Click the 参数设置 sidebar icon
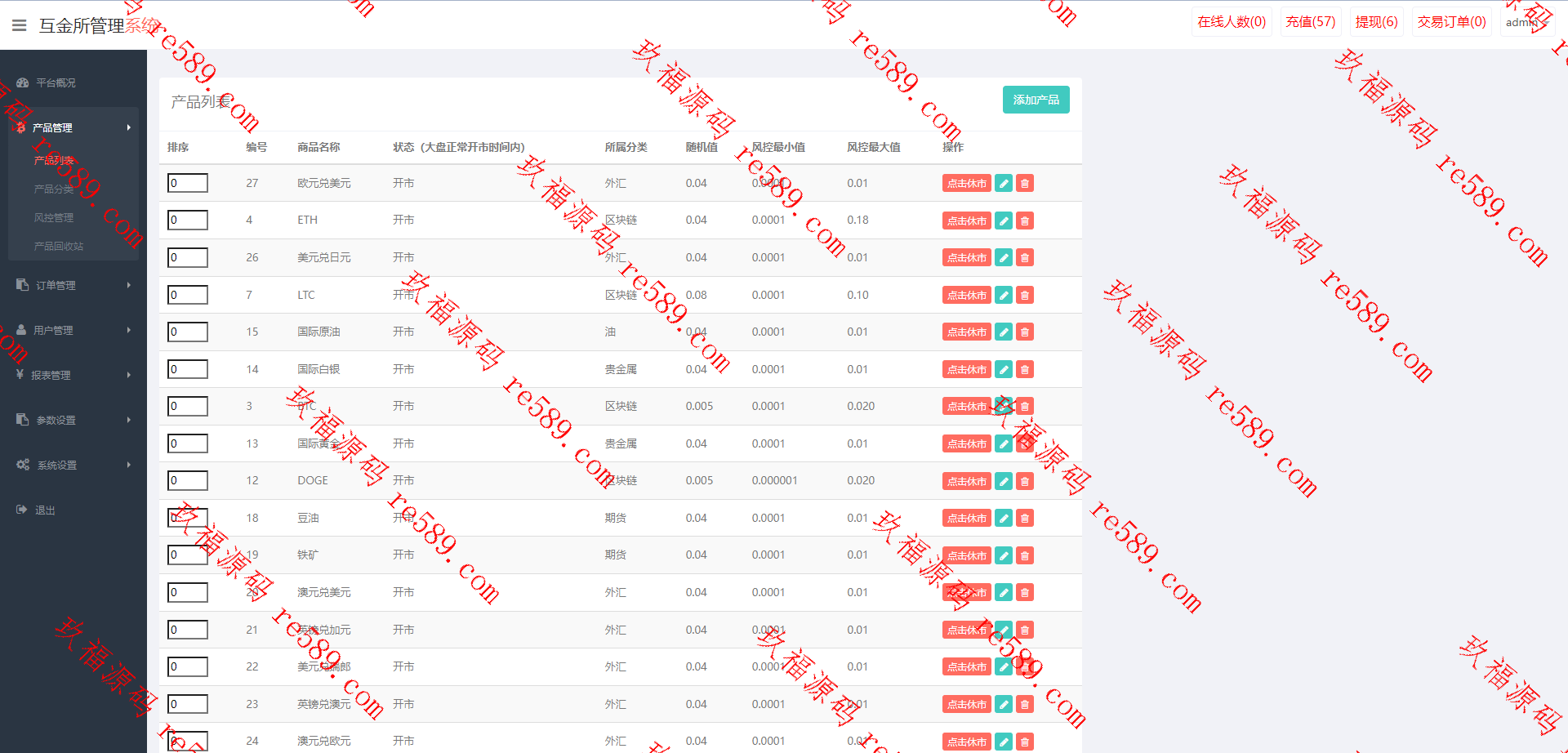Image resolution: width=1568 pixels, height=753 pixels. tap(22, 420)
